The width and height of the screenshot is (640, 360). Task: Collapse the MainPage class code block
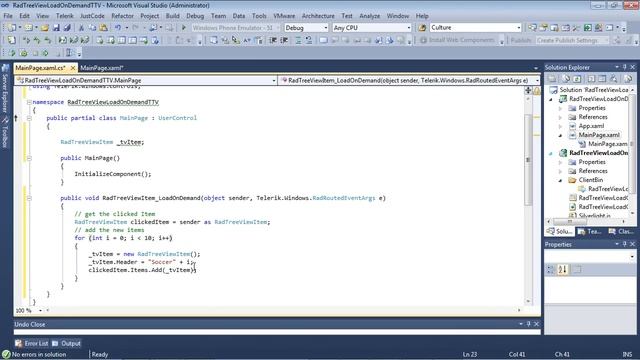[x=29, y=118]
